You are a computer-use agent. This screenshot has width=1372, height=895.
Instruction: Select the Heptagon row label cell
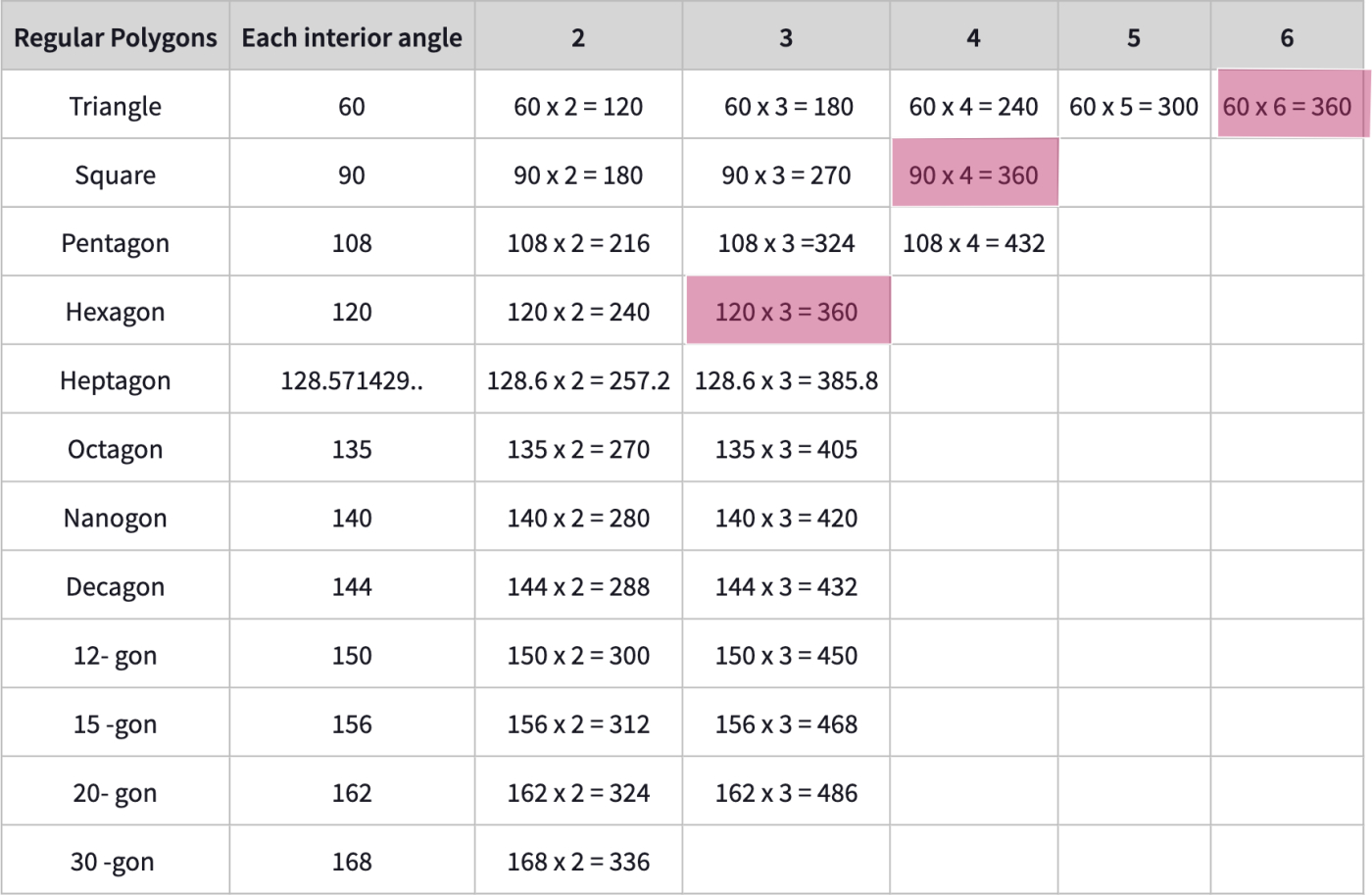[x=116, y=379]
